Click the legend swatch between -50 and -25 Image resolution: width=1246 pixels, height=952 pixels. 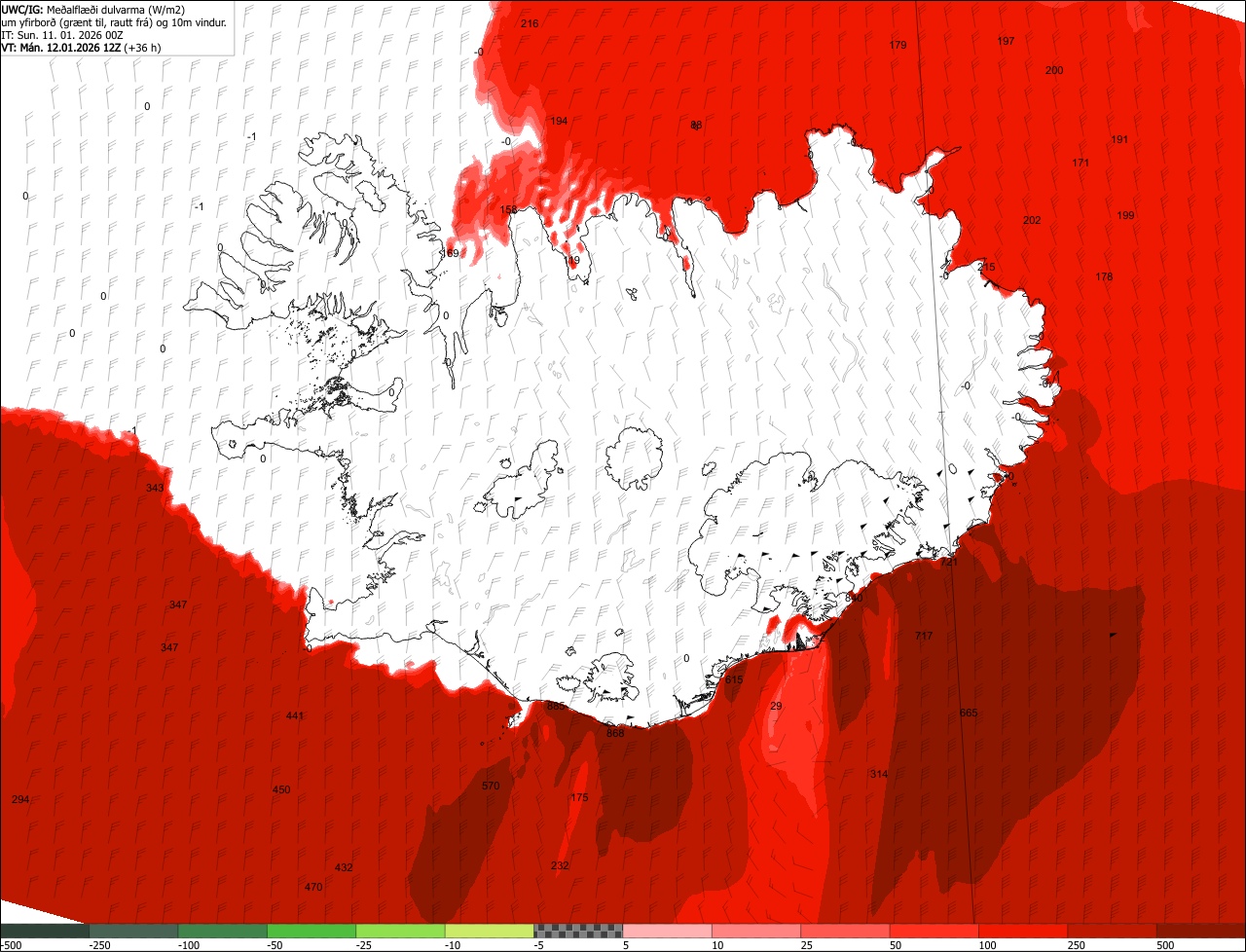pos(311,930)
